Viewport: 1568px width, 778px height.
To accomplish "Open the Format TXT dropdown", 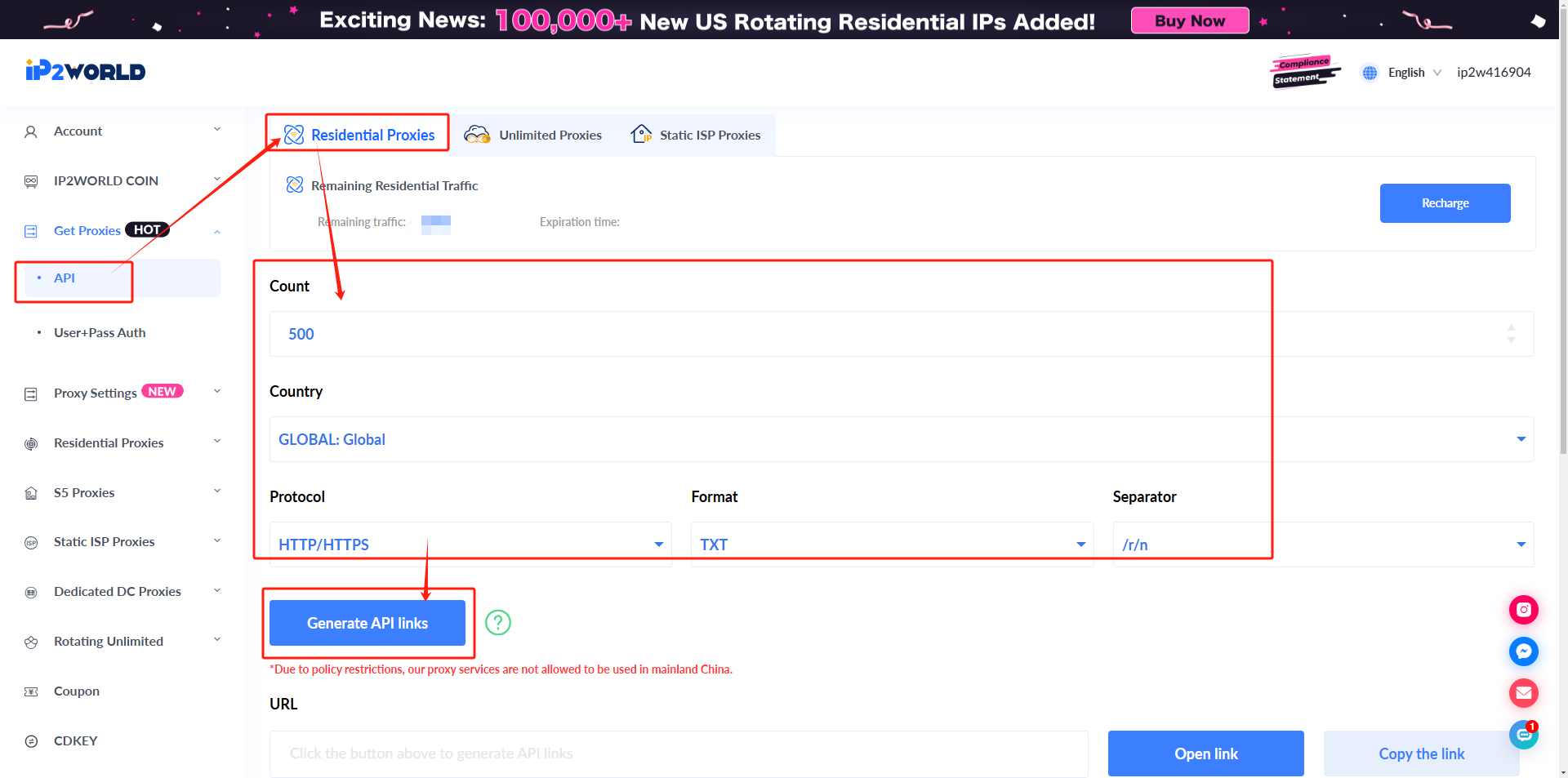I will pyautogui.click(x=892, y=545).
